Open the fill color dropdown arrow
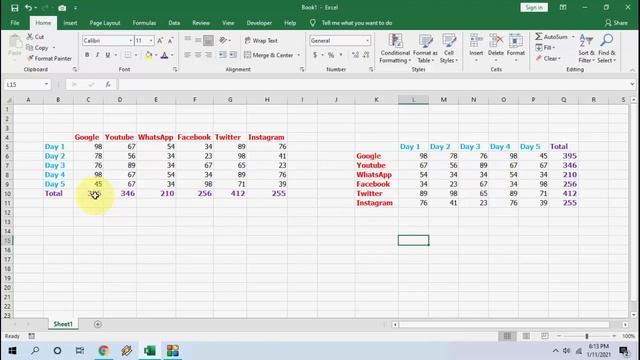The image size is (640, 360). tap(156, 55)
